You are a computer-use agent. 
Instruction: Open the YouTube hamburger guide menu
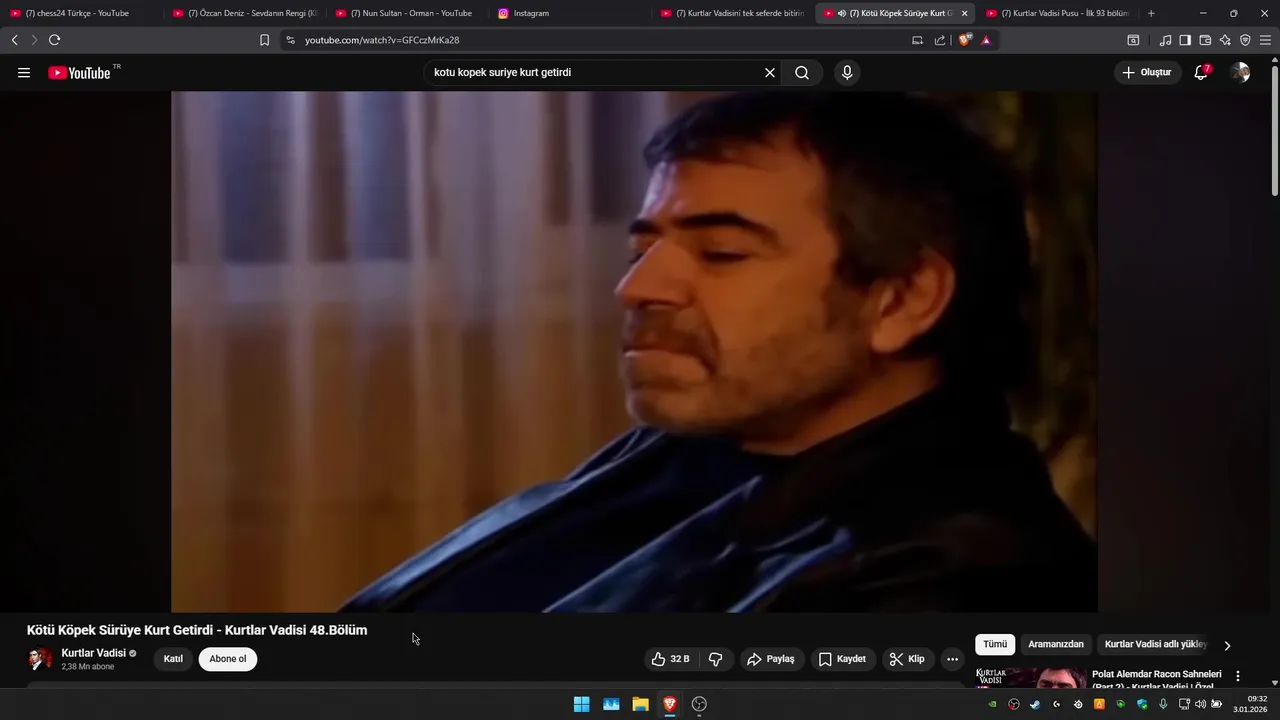(x=24, y=73)
